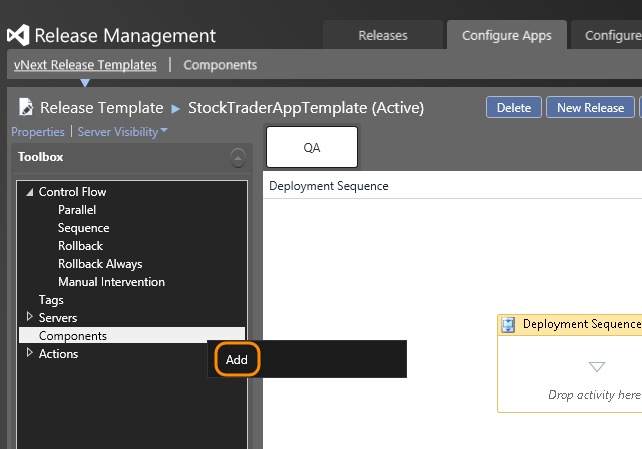Click the Actions label in toolbox
The width and height of the screenshot is (642, 449).
tap(59, 354)
